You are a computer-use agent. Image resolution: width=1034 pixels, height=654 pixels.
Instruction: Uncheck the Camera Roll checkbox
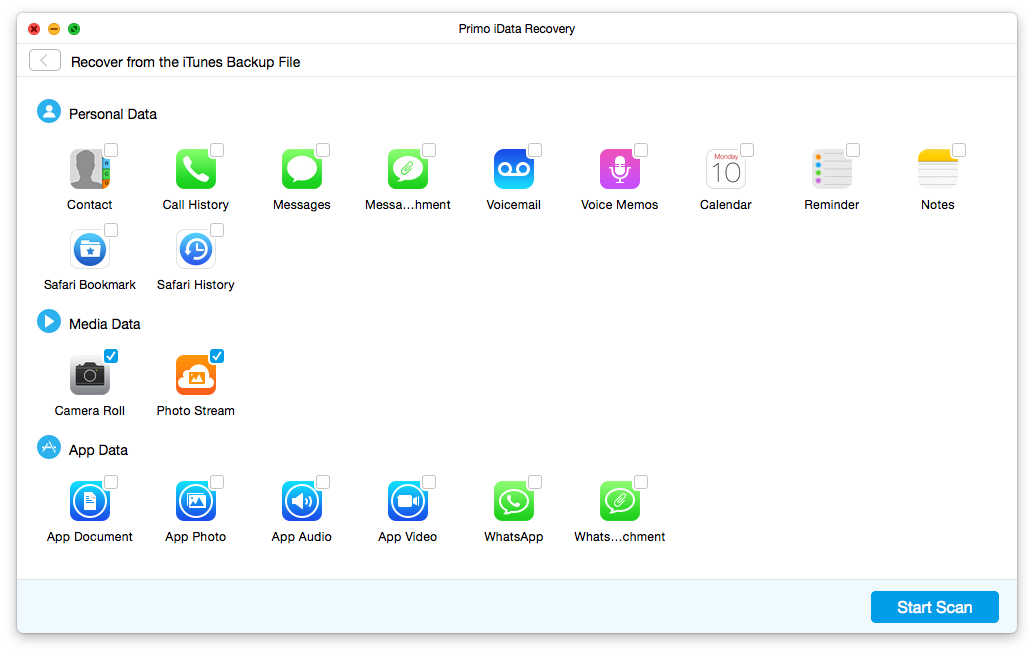point(111,356)
